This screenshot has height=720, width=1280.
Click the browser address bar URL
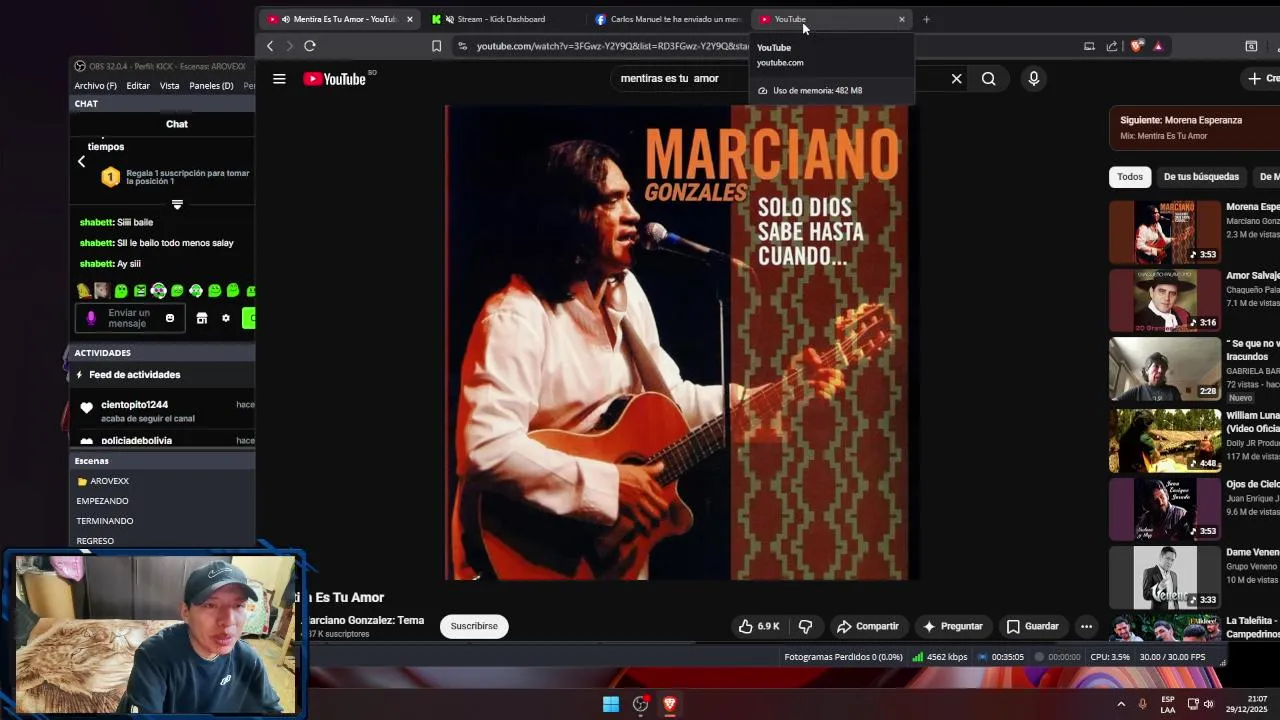612,46
